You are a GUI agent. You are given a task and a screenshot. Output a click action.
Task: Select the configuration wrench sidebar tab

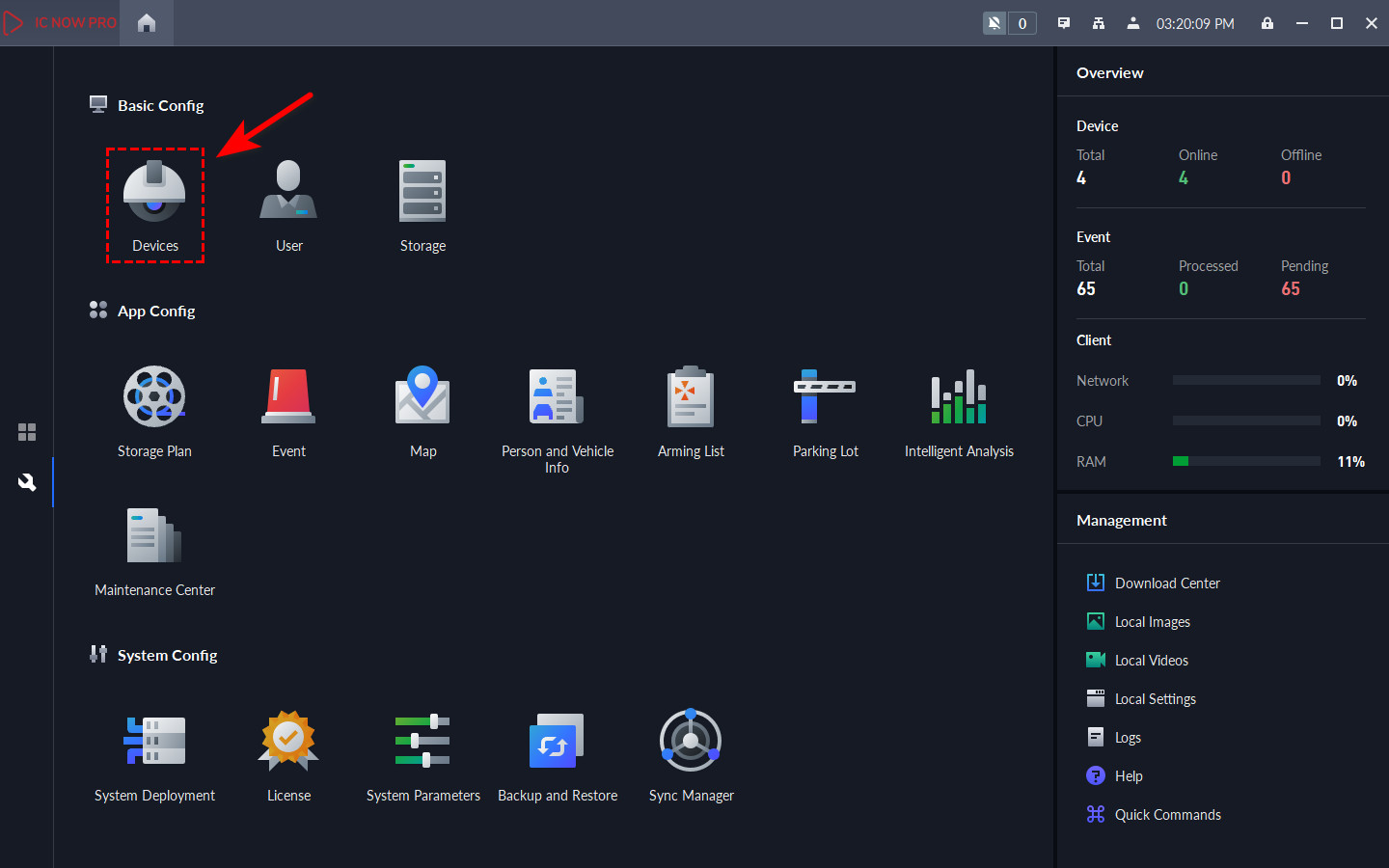tap(27, 482)
